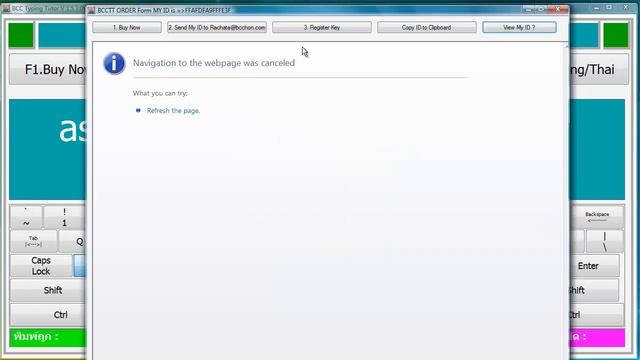The width and height of the screenshot is (640, 360).
Task: Click the left Ctrl key on on-screen keyboard
Action: (48, 315)
